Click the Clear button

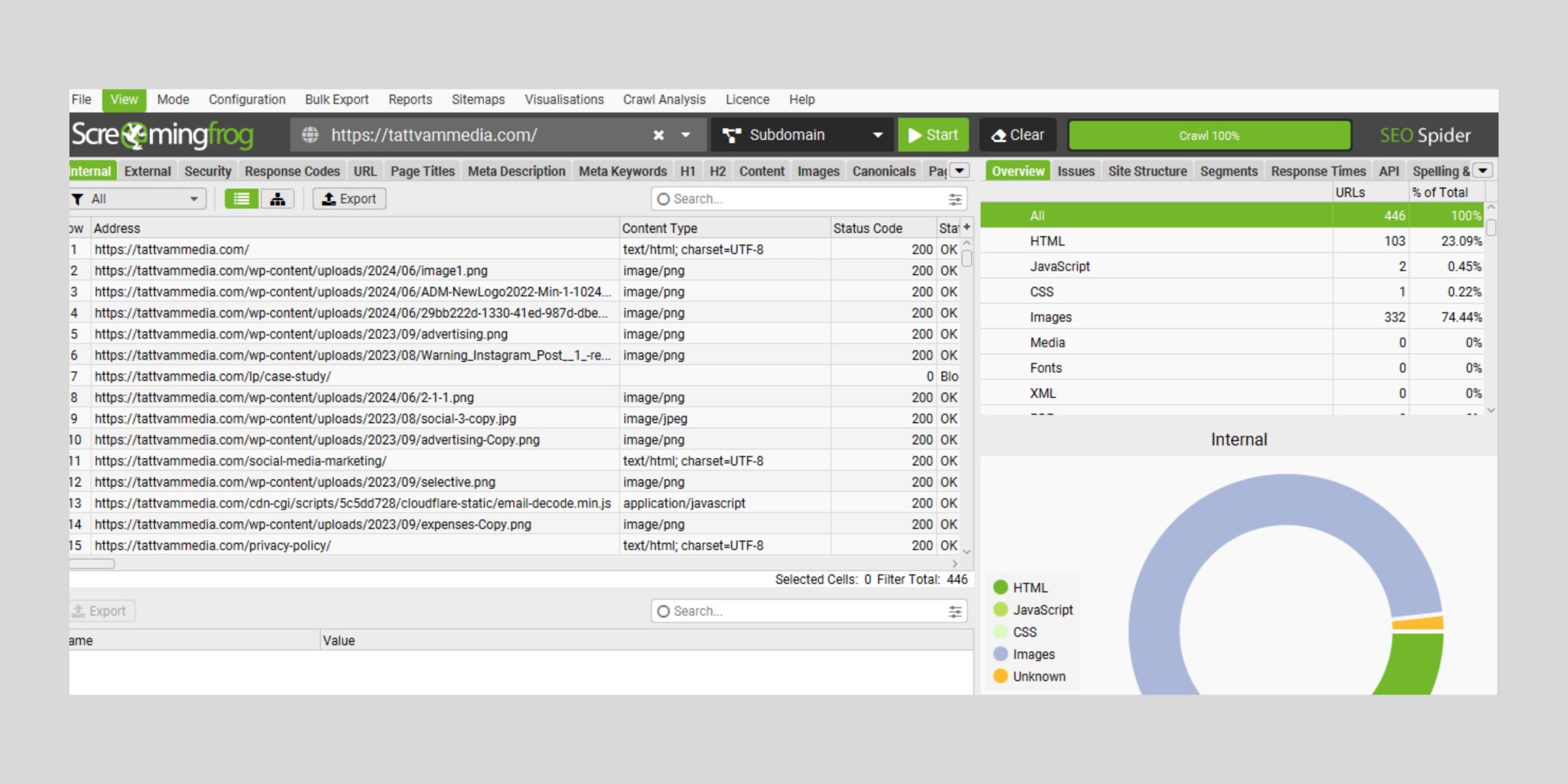coord(1018,135)
